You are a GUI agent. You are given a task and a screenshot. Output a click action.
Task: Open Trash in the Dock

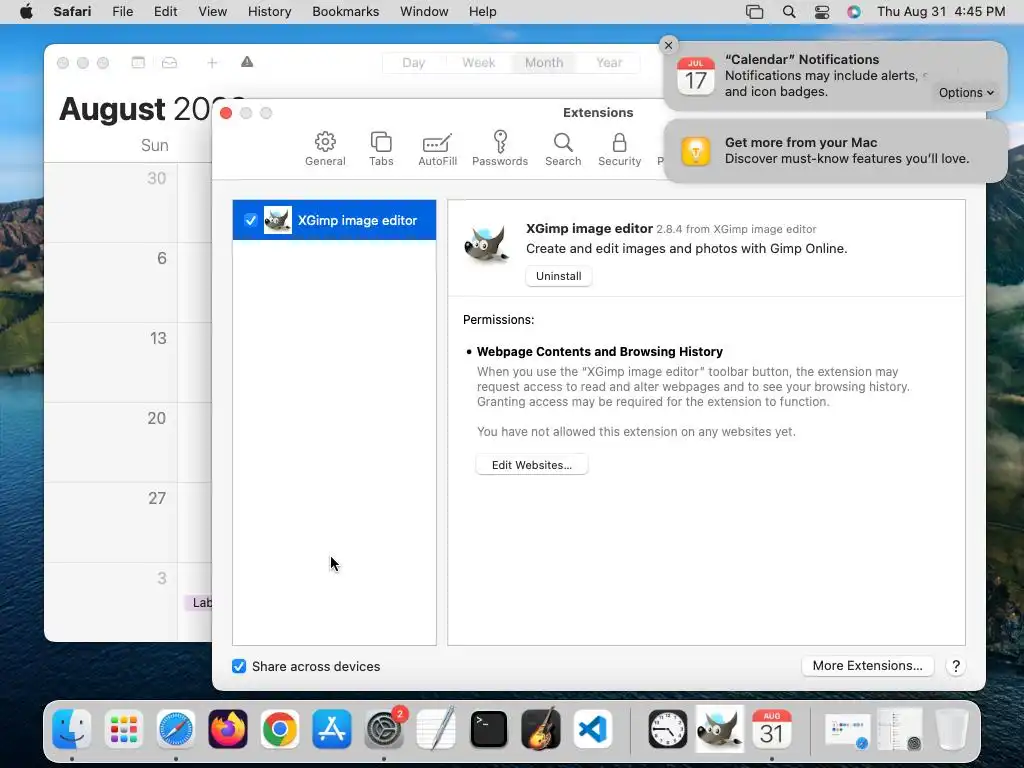952,729
